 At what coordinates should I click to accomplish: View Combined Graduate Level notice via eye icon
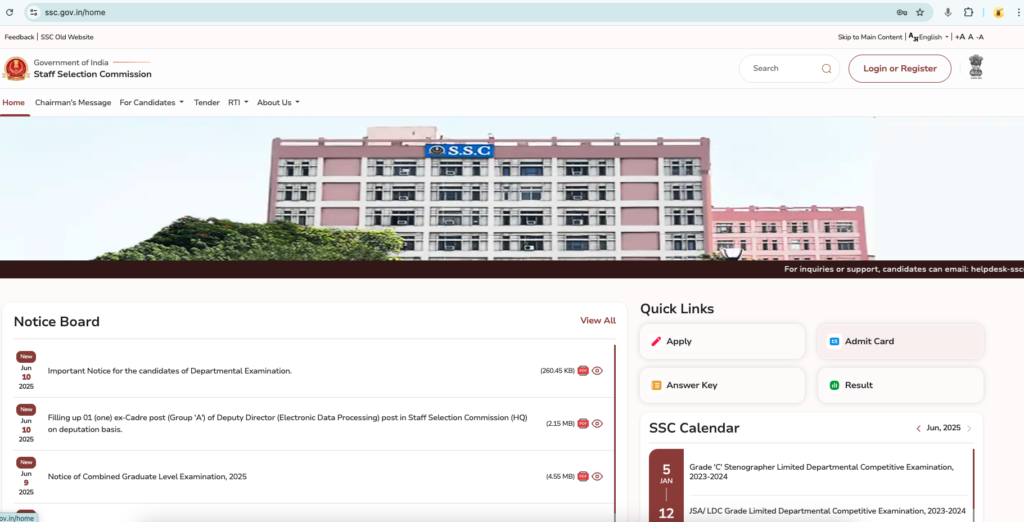(597, 476)
